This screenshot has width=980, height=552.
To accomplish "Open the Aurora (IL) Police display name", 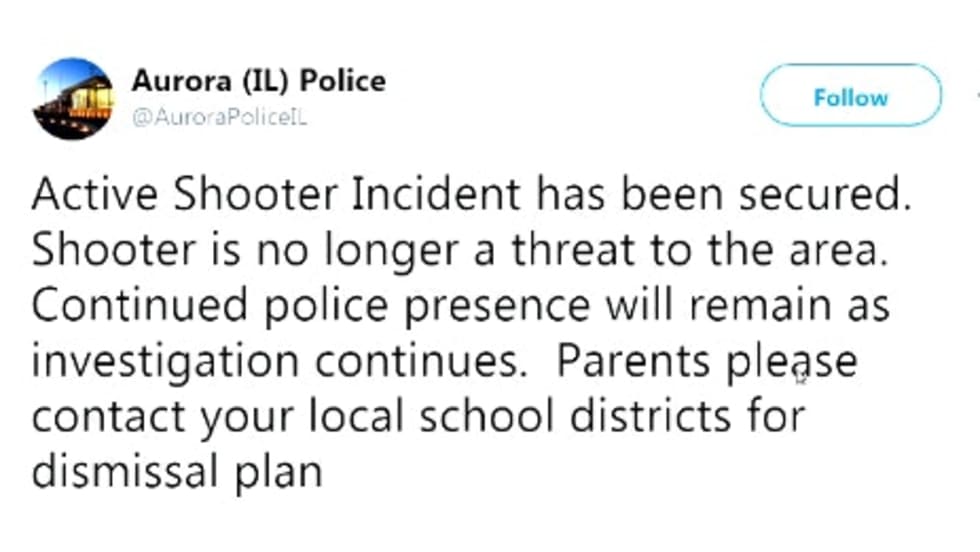I will (258, 81).
